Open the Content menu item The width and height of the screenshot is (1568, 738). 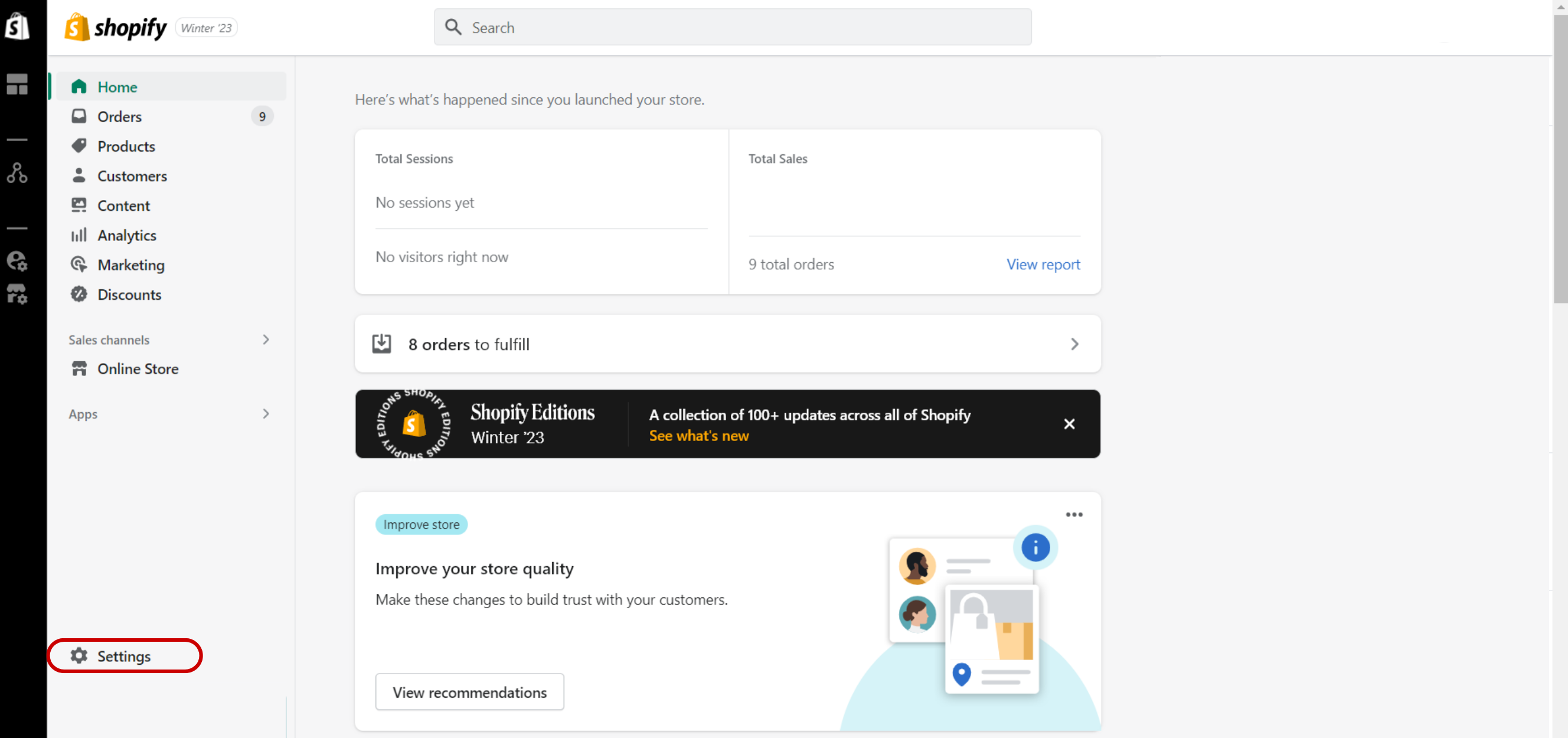[123, 205]
